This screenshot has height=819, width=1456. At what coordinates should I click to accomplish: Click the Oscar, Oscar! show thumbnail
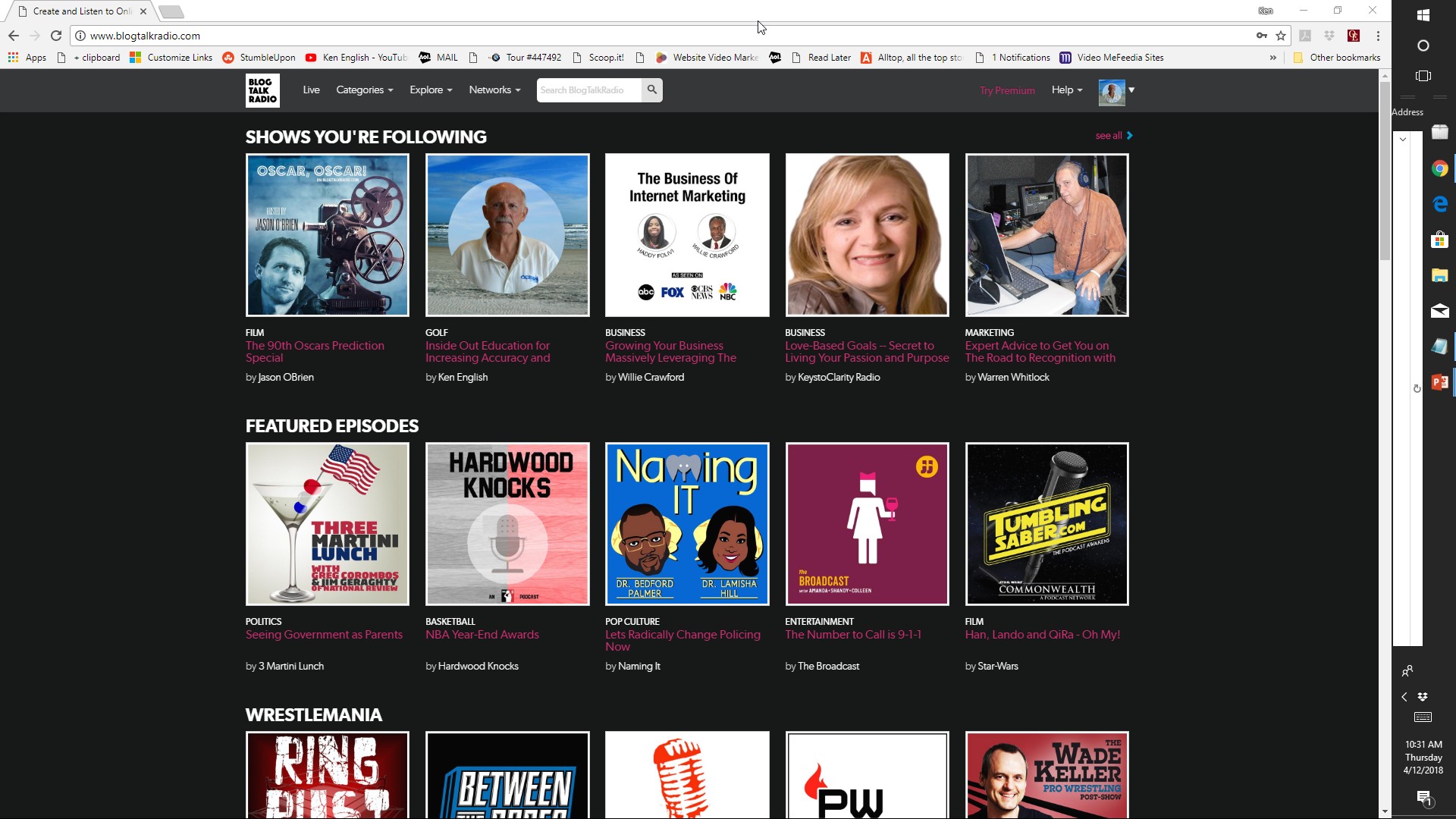(x=327, y=235)
